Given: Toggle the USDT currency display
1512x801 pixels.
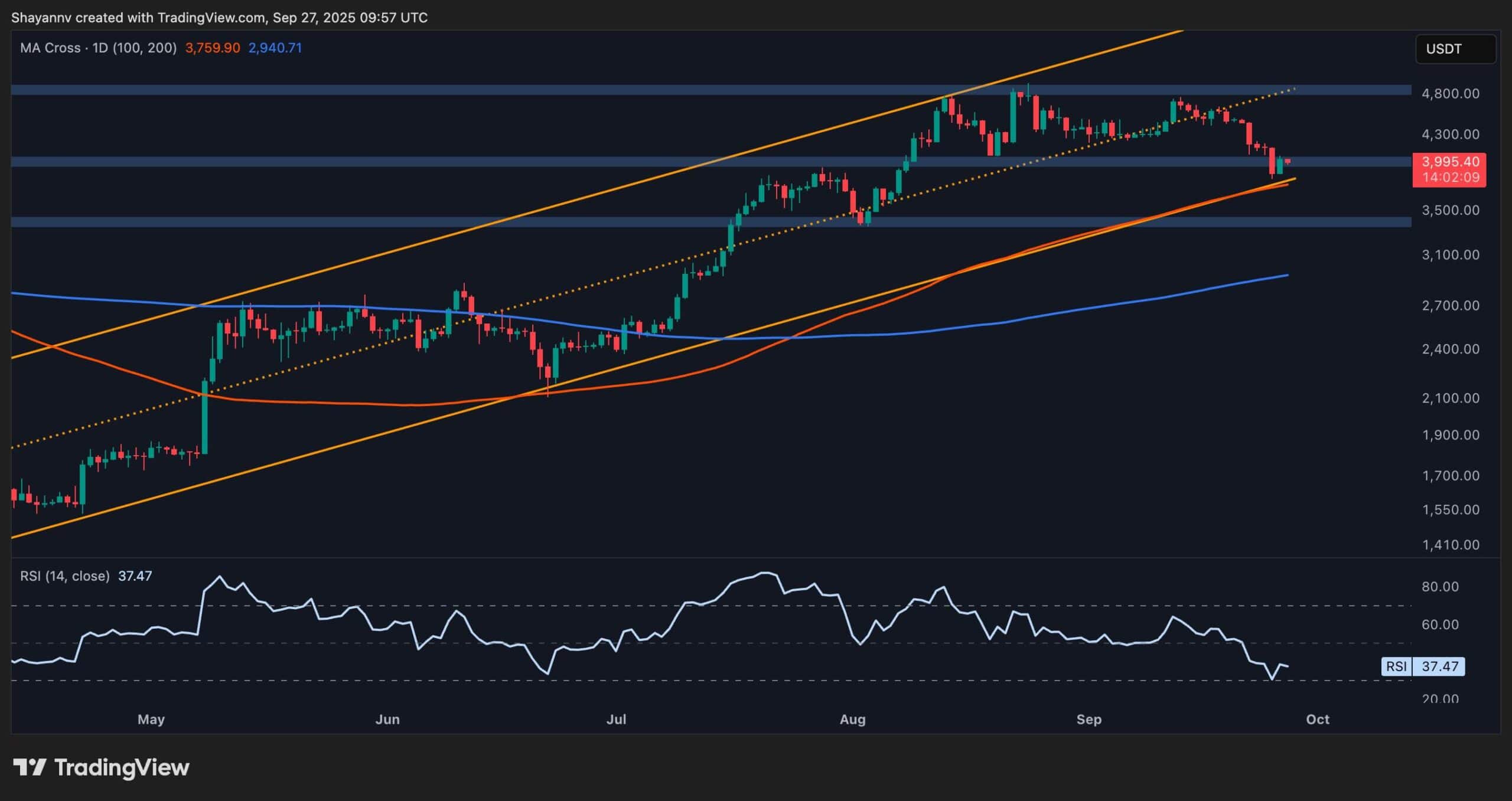Looking at the screenshot, I should 1455,49.
